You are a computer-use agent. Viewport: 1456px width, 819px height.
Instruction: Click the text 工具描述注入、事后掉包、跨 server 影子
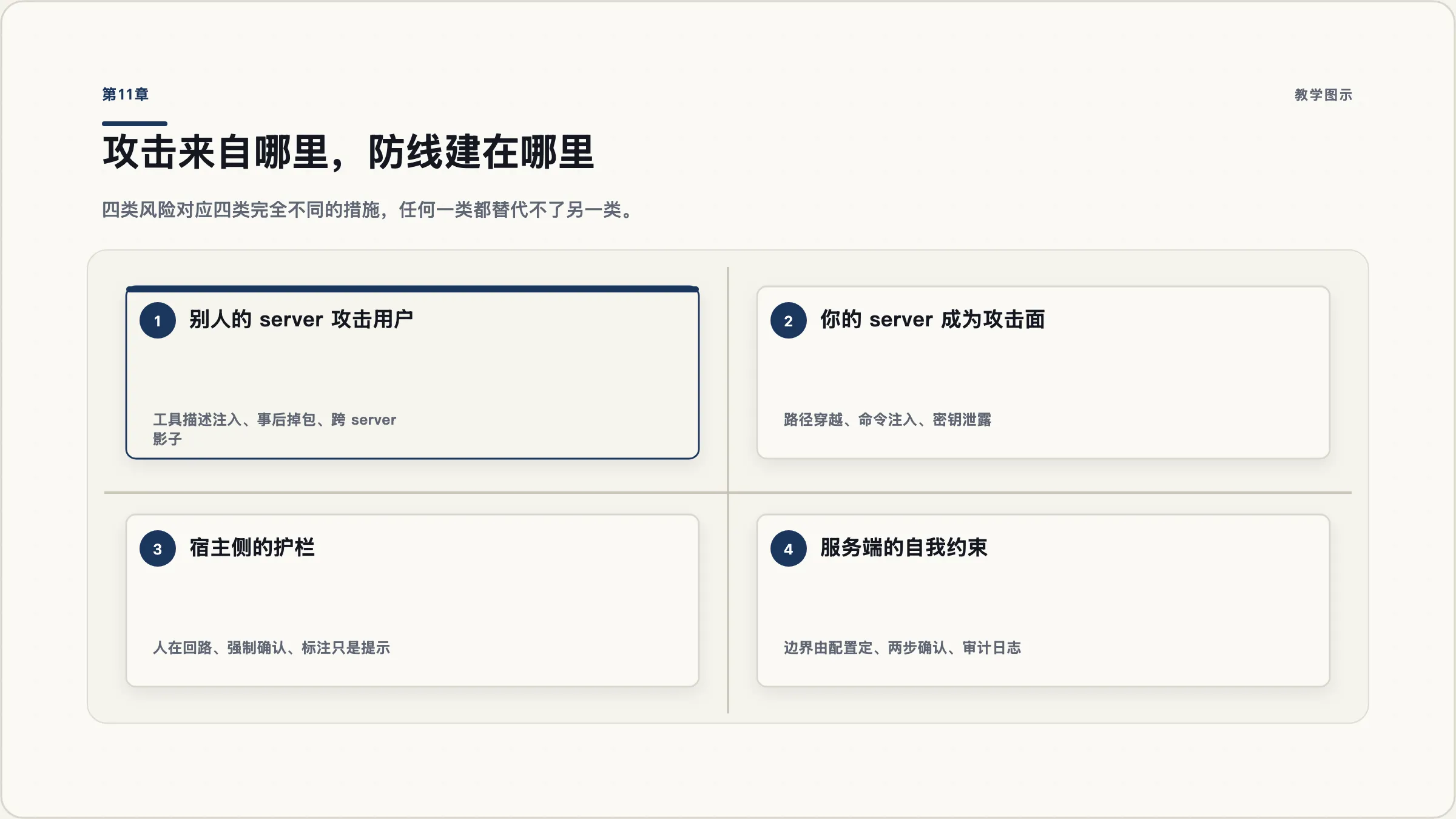pos(274,429)
